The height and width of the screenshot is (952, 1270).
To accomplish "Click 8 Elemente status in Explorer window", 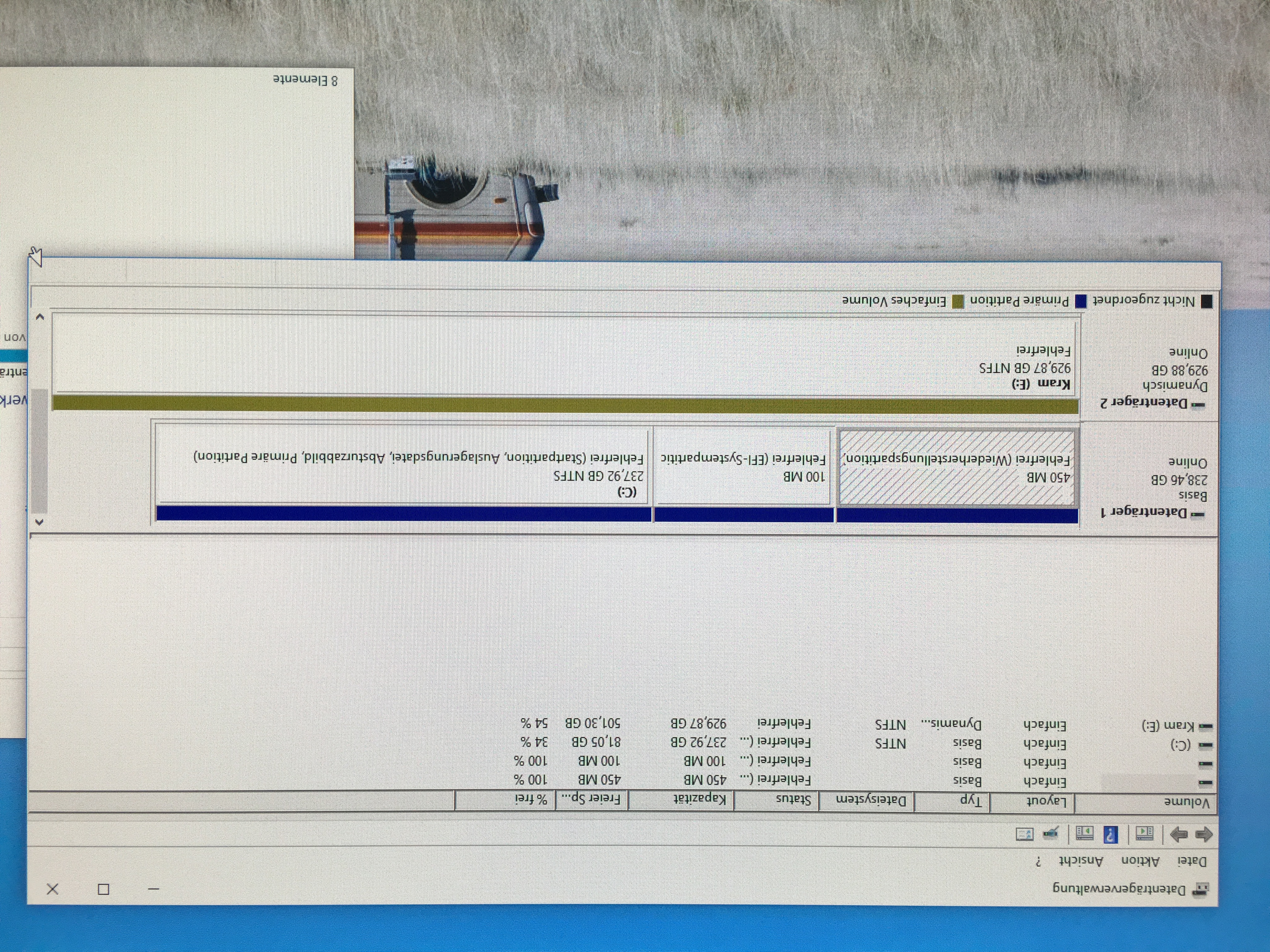I will [x=305, y=80].
